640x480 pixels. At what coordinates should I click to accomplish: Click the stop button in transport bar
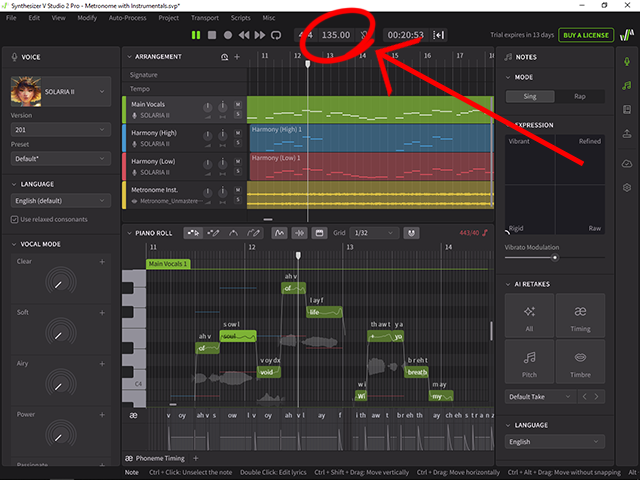212,35
